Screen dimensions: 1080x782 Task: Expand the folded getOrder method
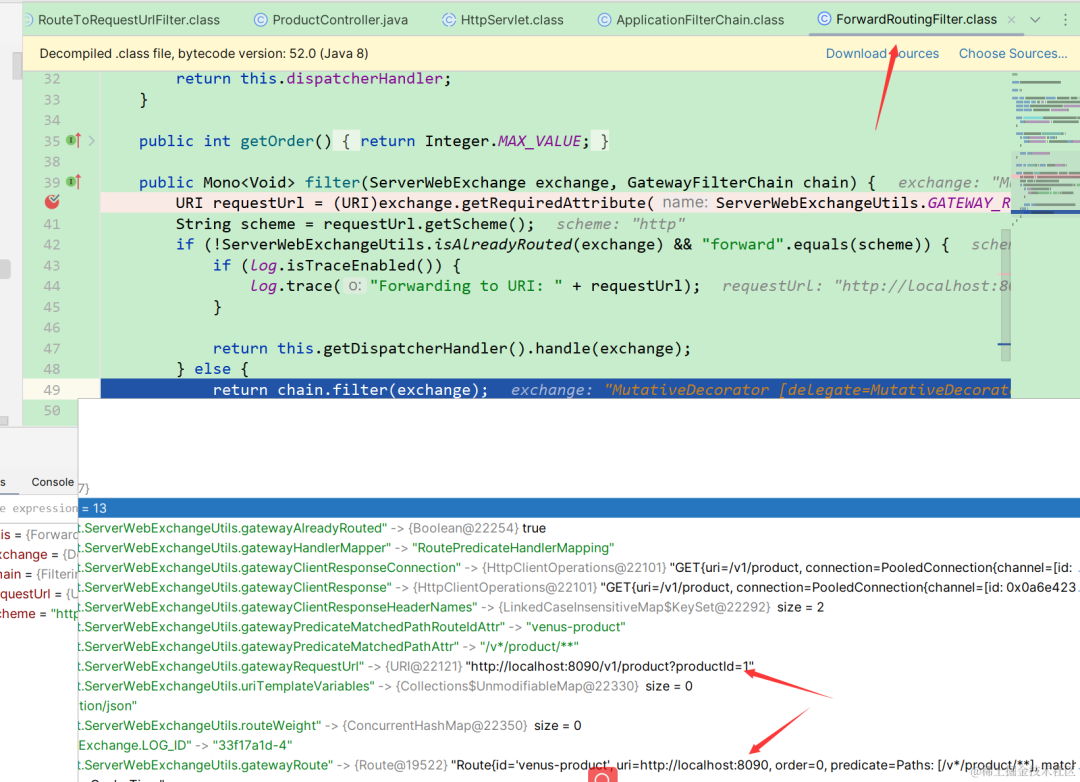point(92,141)
